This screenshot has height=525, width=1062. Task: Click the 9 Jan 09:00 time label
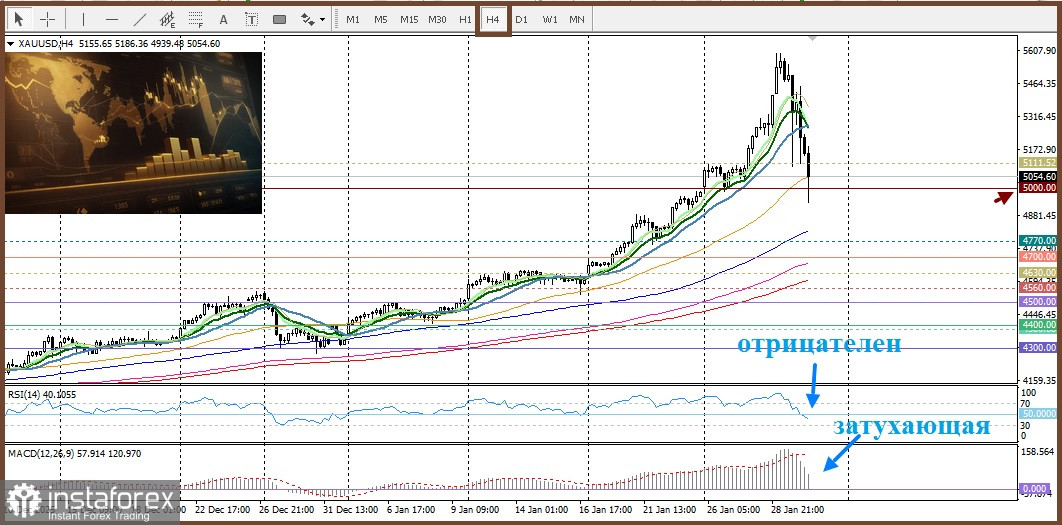(476, 509)
